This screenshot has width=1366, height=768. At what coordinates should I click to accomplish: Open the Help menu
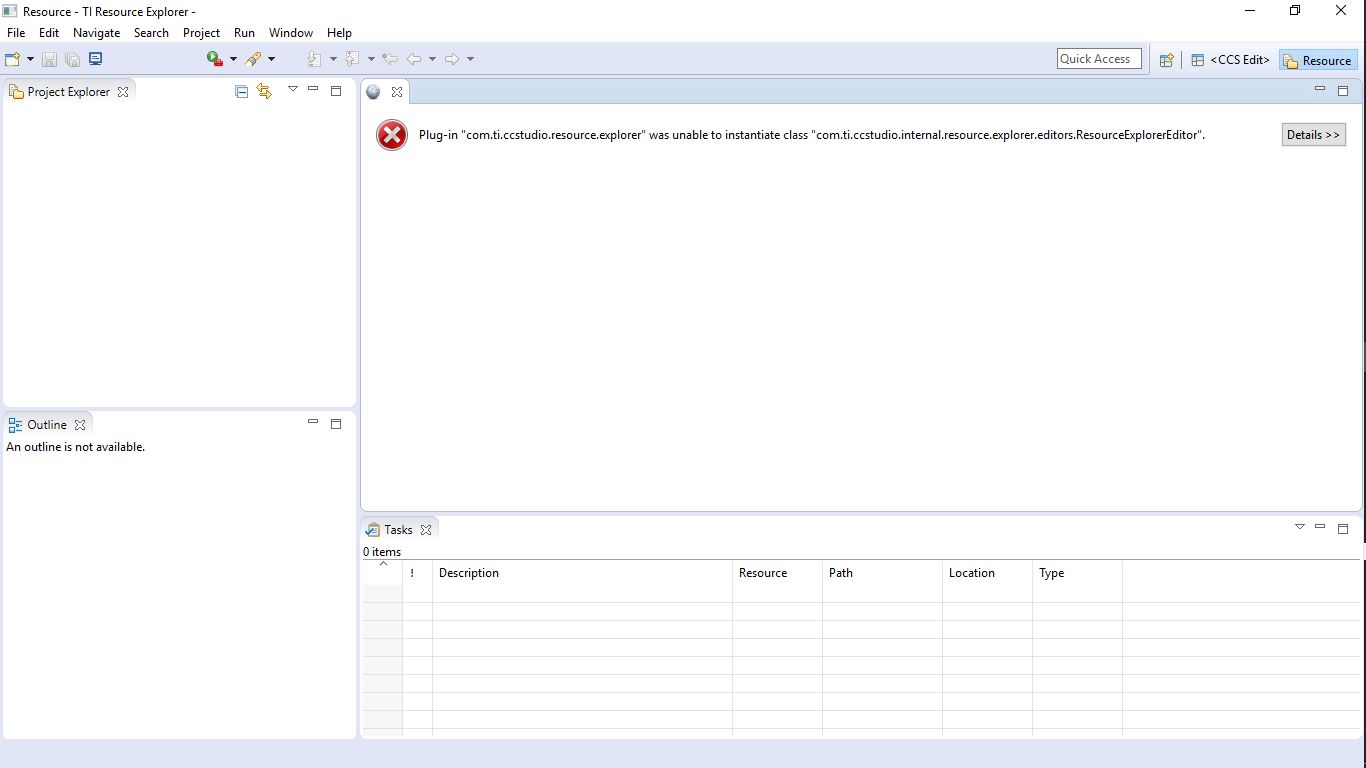[x=340, y=33]
